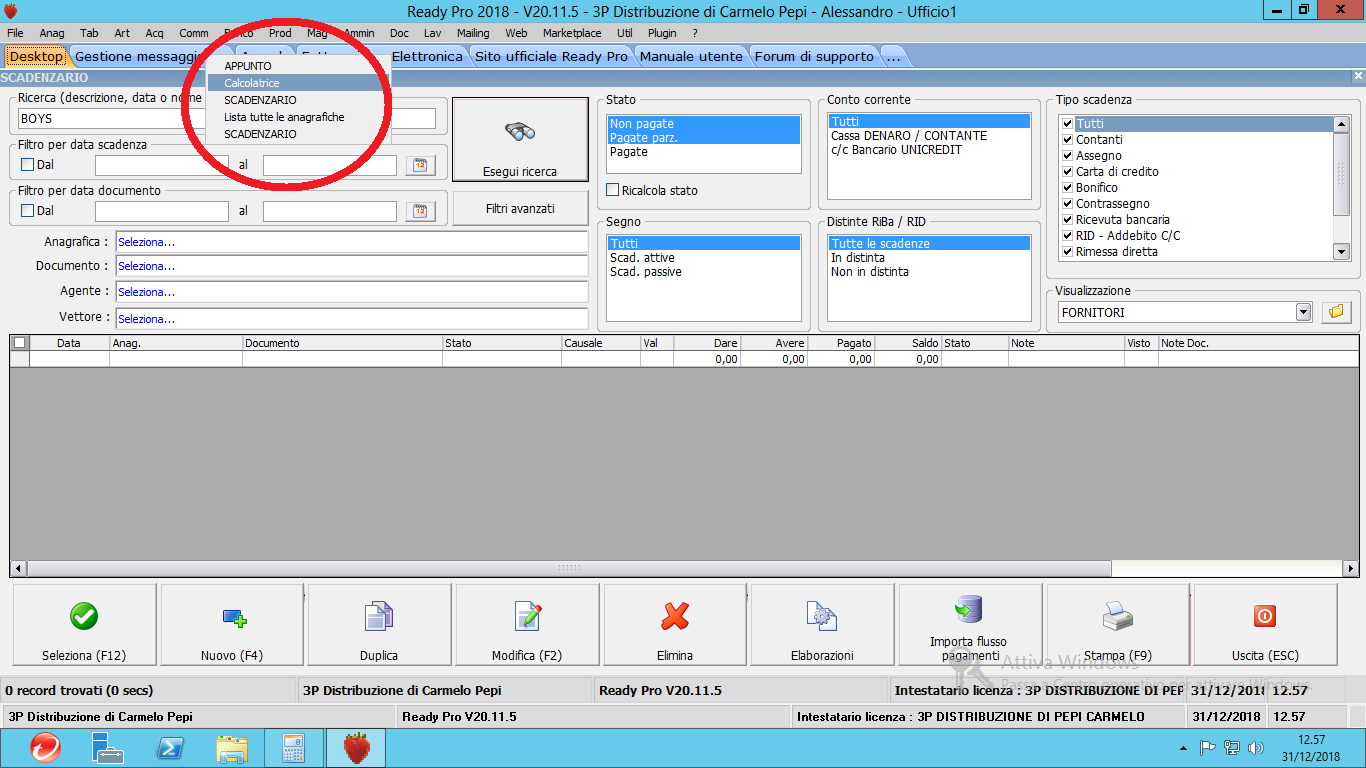Open Server Manager from the taskbar

(x=107, y=748)
